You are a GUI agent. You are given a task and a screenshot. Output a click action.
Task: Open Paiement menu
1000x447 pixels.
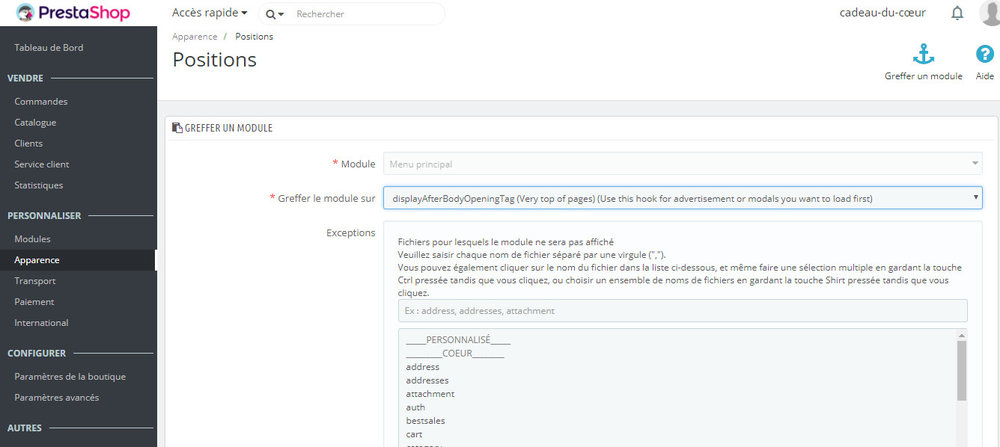(34, 302)
